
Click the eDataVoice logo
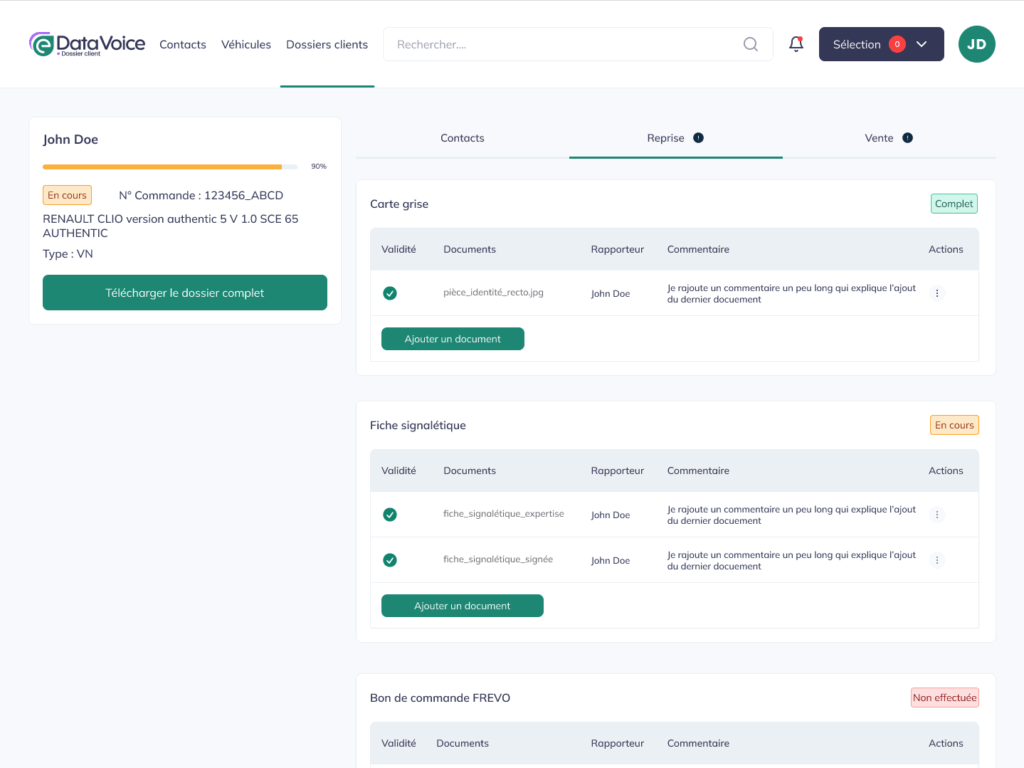click(87, 44)
